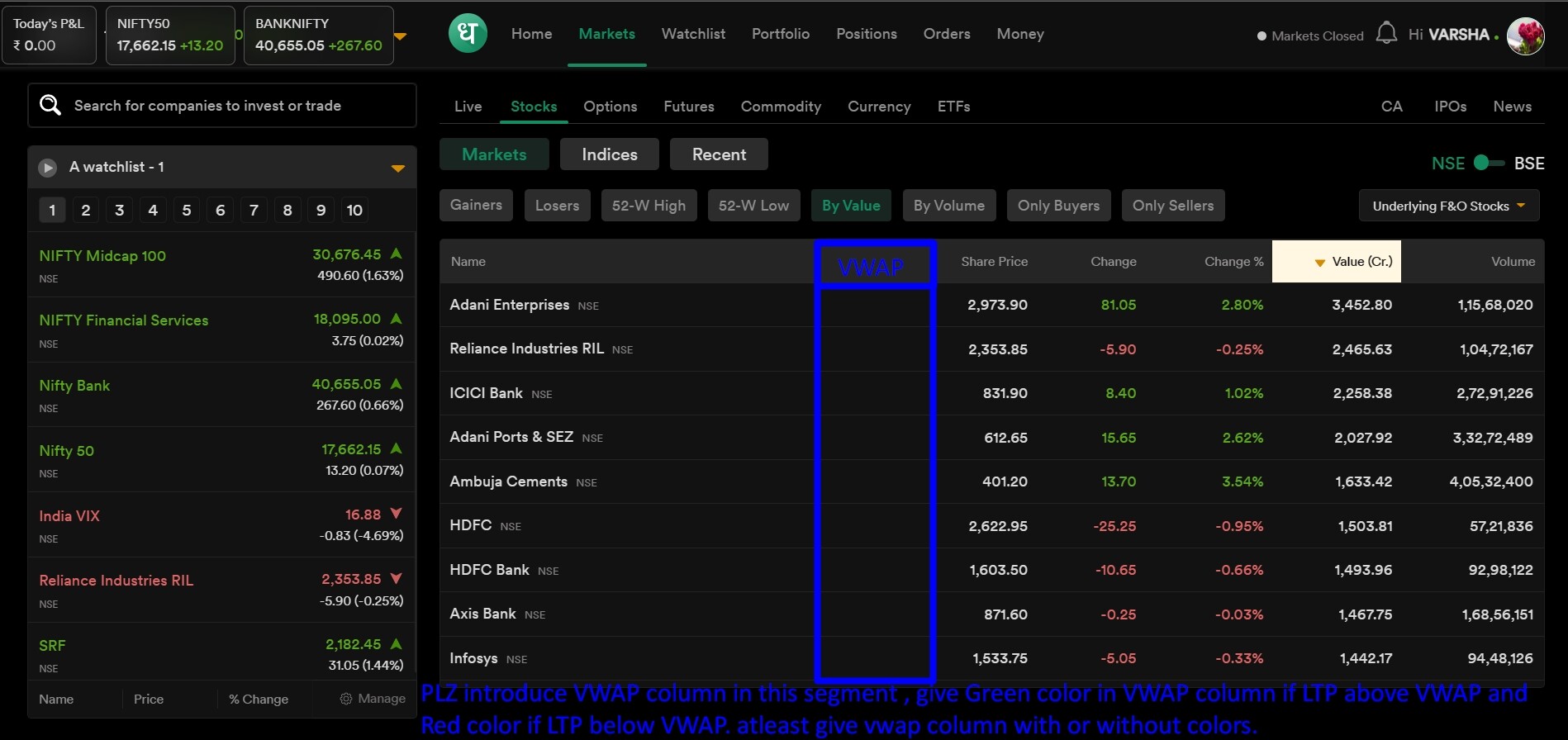Switch to the Futures tab
Viewport: 1568px width, 740px height.
click(x=689, y=107)
